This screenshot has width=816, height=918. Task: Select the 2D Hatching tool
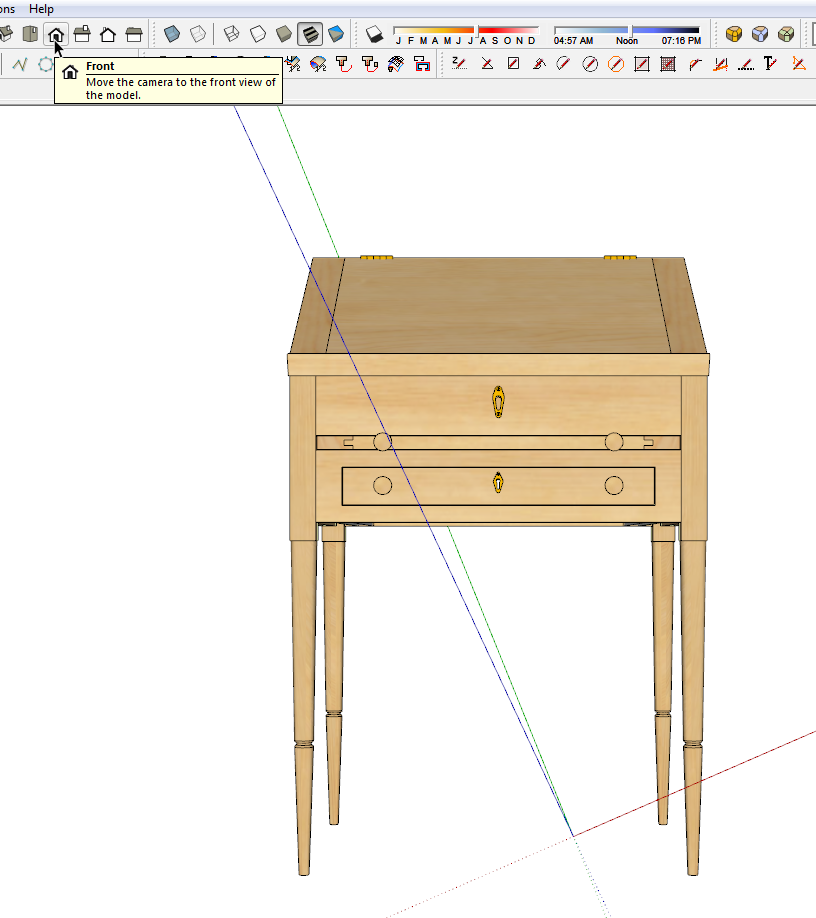[x=668, y=64]
